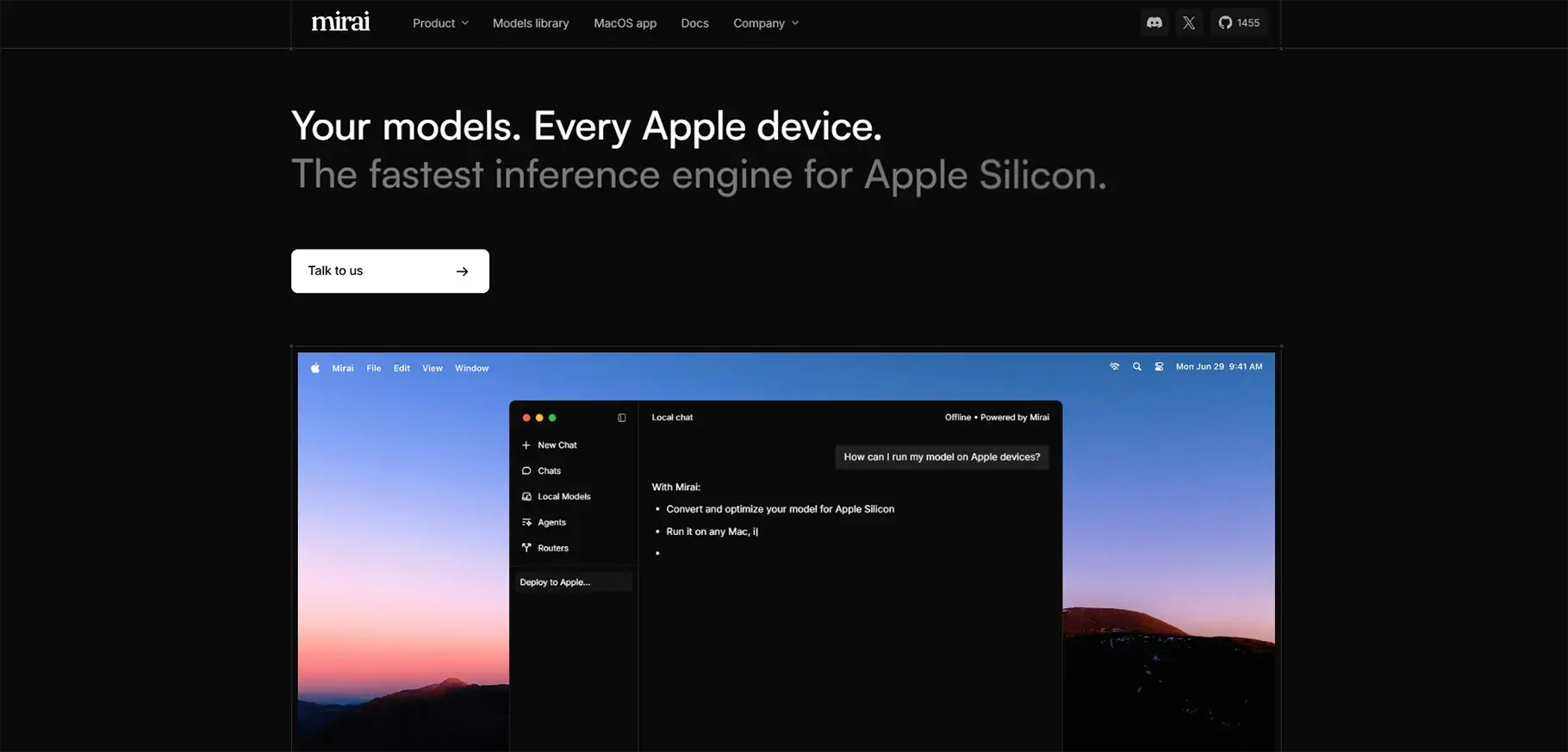Open the Control Center icon
The image size is (1568, 752).
(x=1160, y=367)
